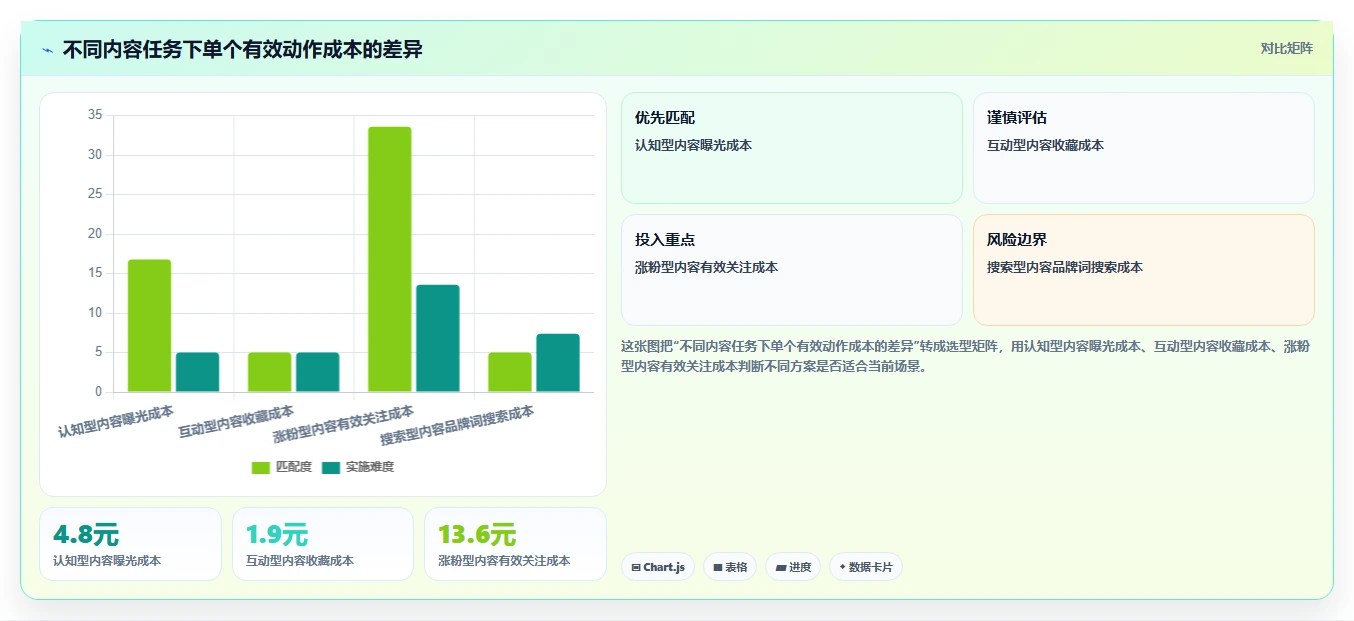
Task: Open the 谨慎评估 matrix card
Action: coord(1143,148)
